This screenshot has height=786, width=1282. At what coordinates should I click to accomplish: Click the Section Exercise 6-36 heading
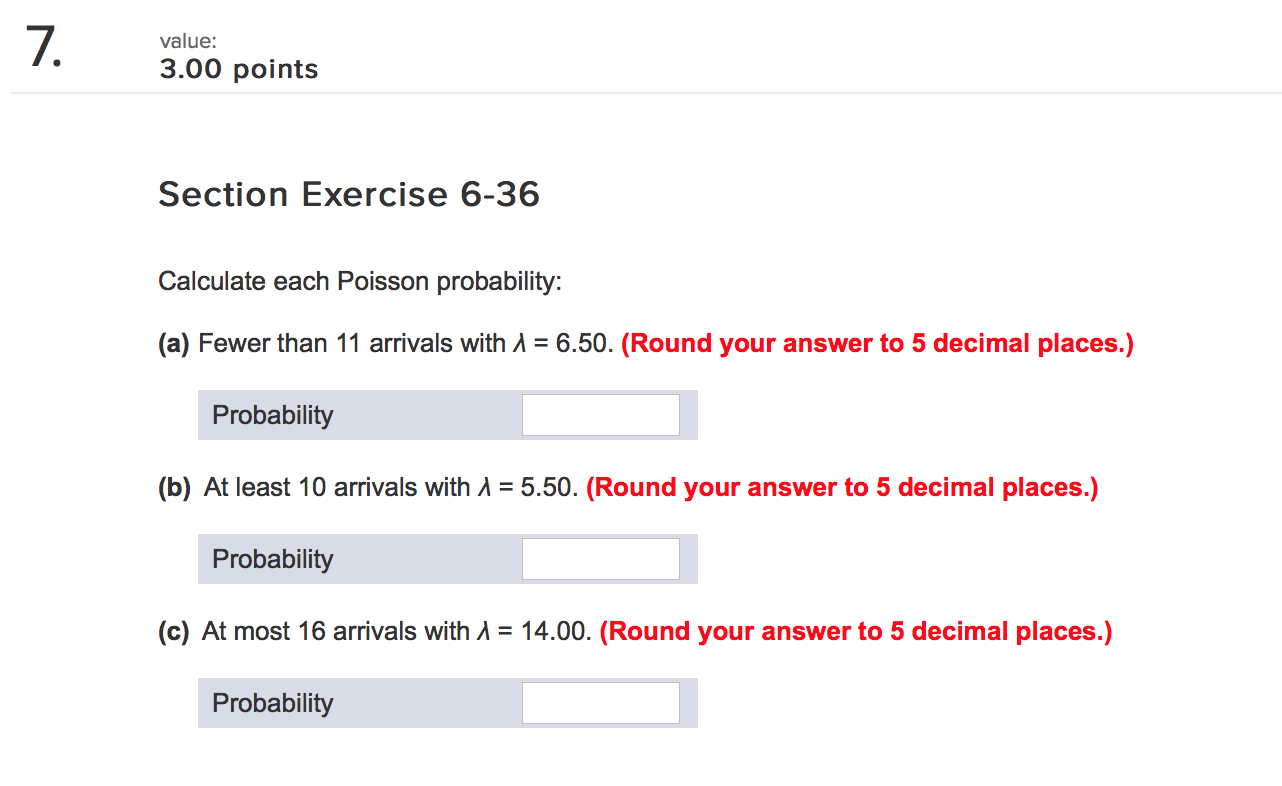coord(349,194)
